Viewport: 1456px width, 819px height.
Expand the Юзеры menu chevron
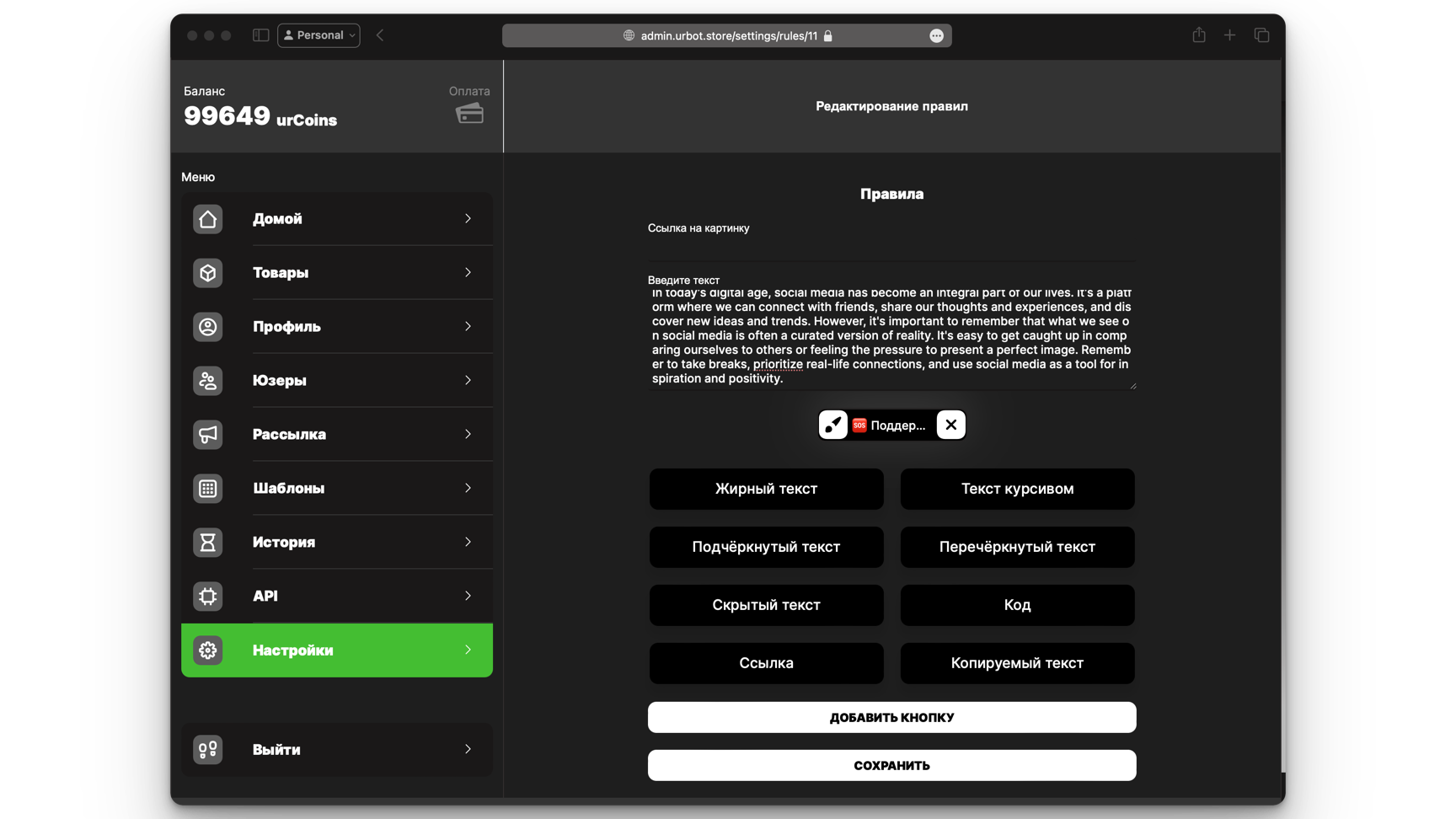pos(468,381)
